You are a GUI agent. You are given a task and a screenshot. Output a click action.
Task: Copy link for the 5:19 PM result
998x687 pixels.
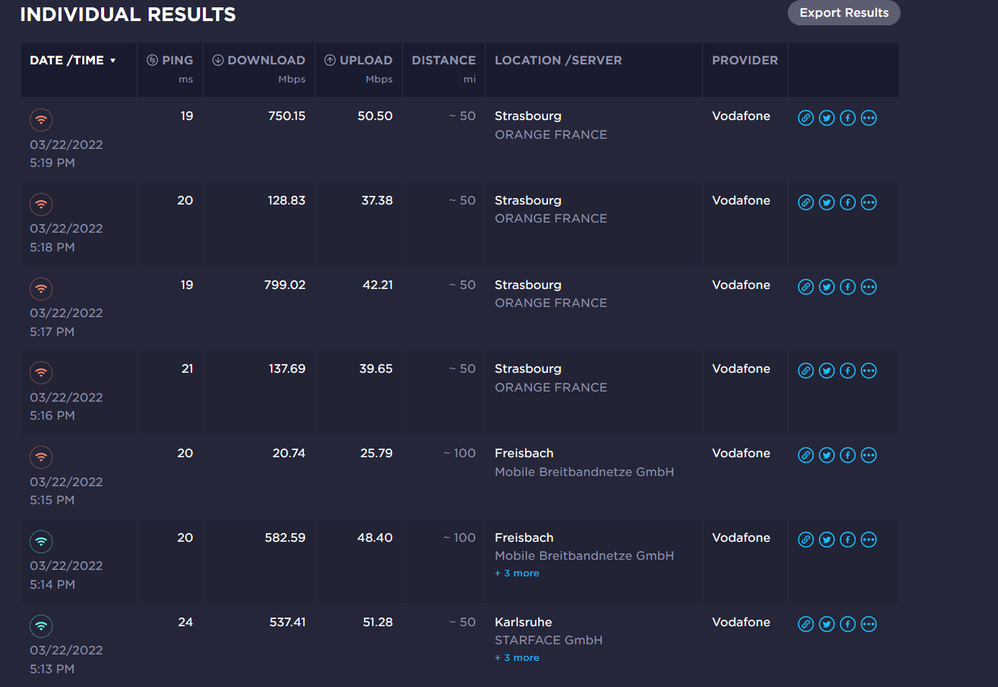[x=806, y=118]
